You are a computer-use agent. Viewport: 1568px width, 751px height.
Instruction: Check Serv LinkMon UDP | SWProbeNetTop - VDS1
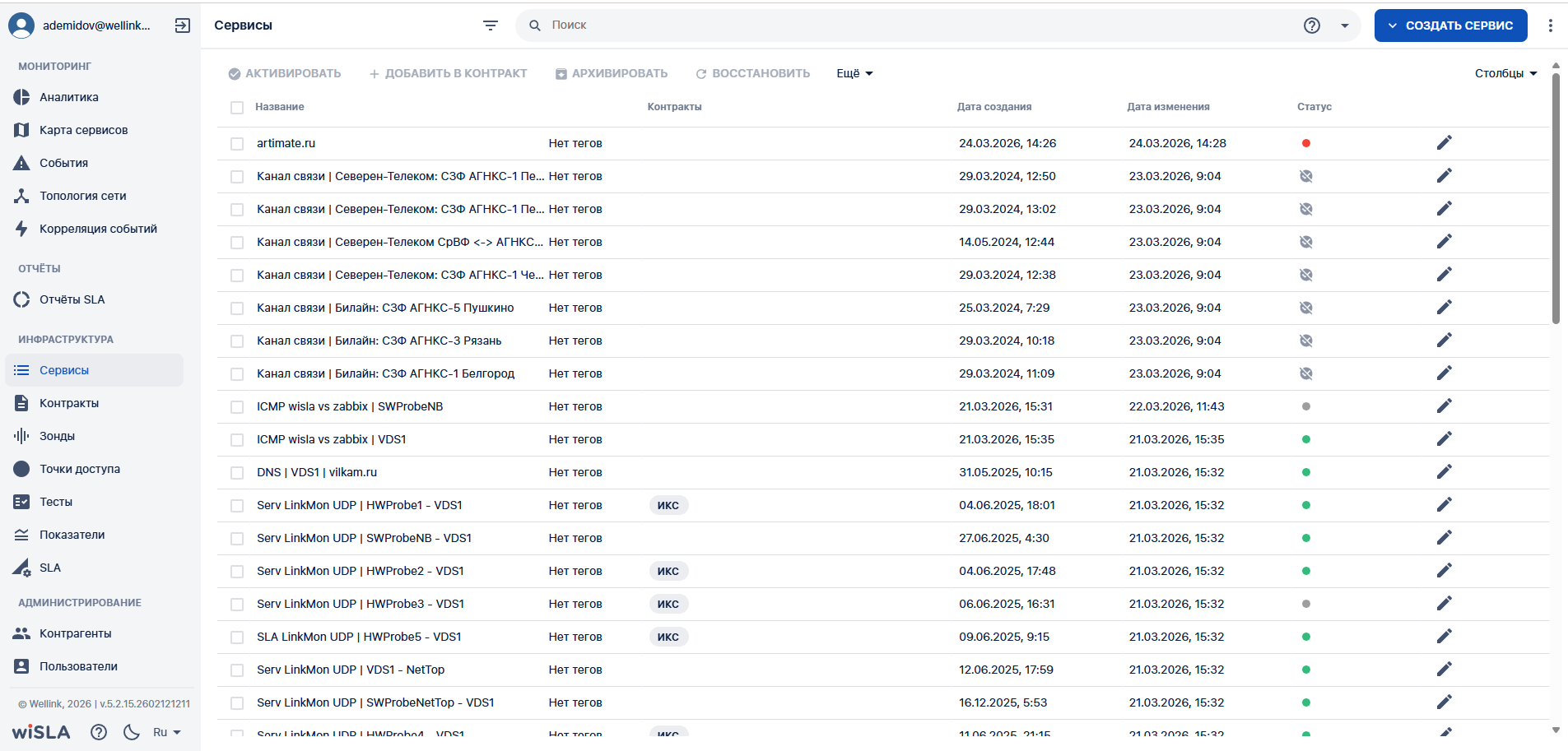pos(237,702)
